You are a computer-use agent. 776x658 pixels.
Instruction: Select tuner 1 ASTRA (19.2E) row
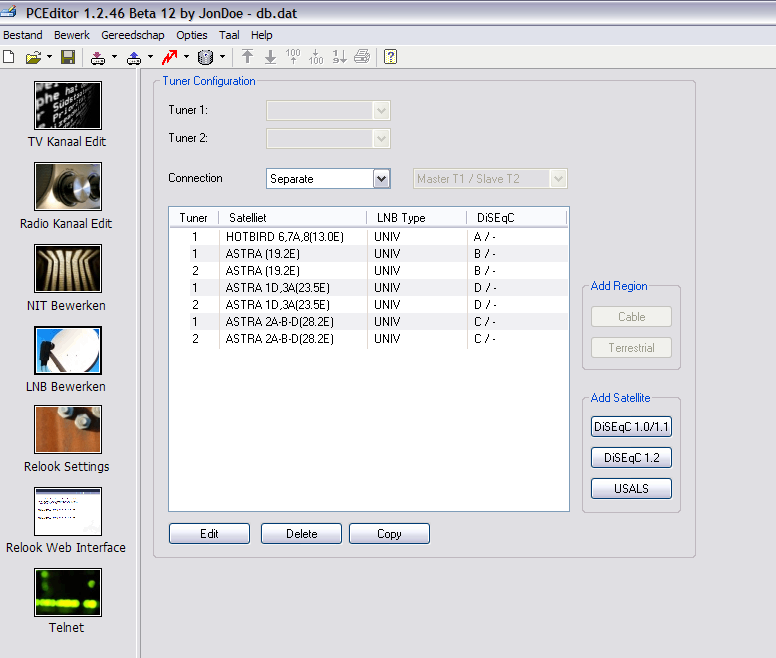pyautogui.click(x=369, y=254)
